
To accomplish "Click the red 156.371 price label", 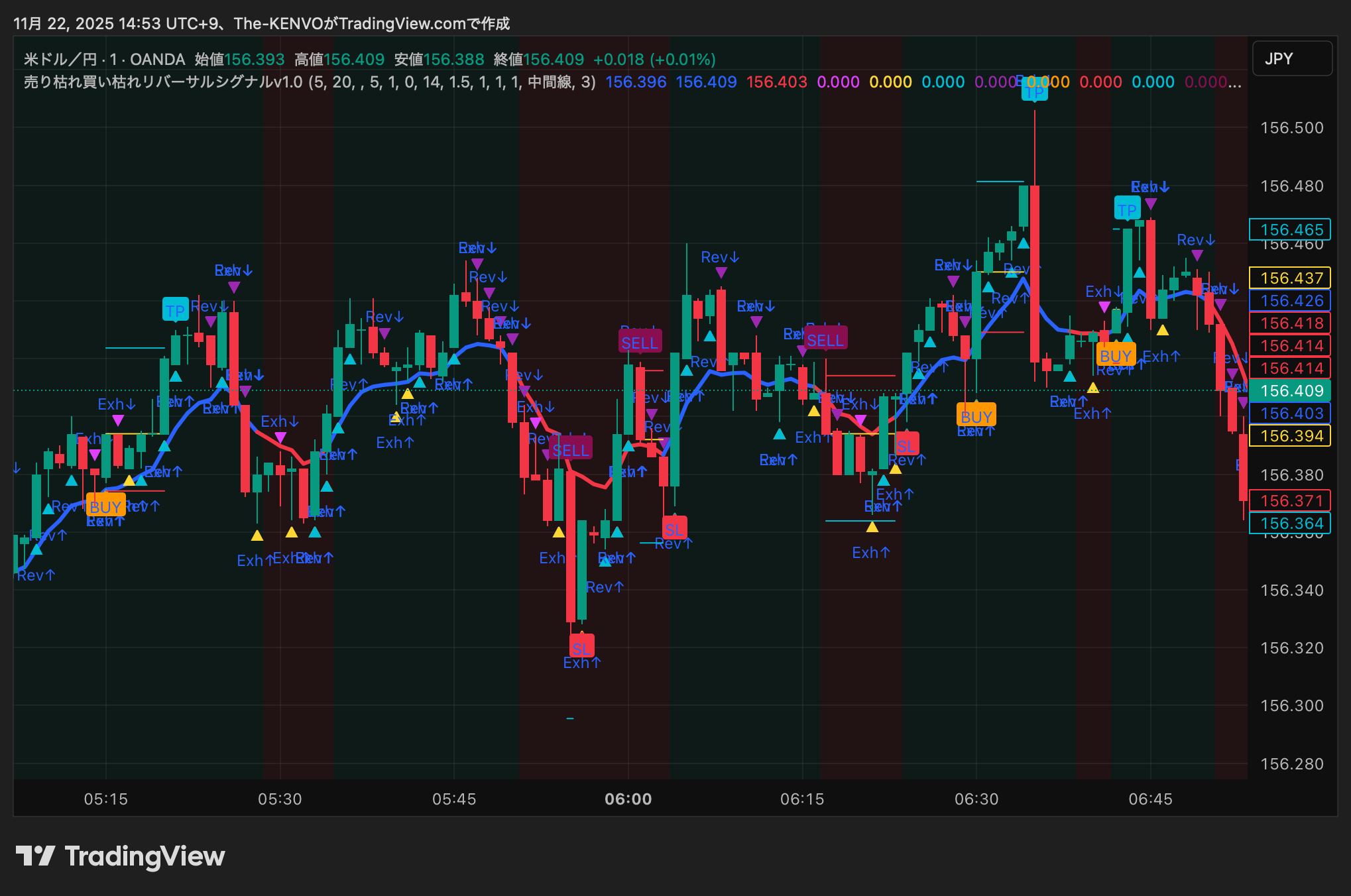I will click(1291, 501).
